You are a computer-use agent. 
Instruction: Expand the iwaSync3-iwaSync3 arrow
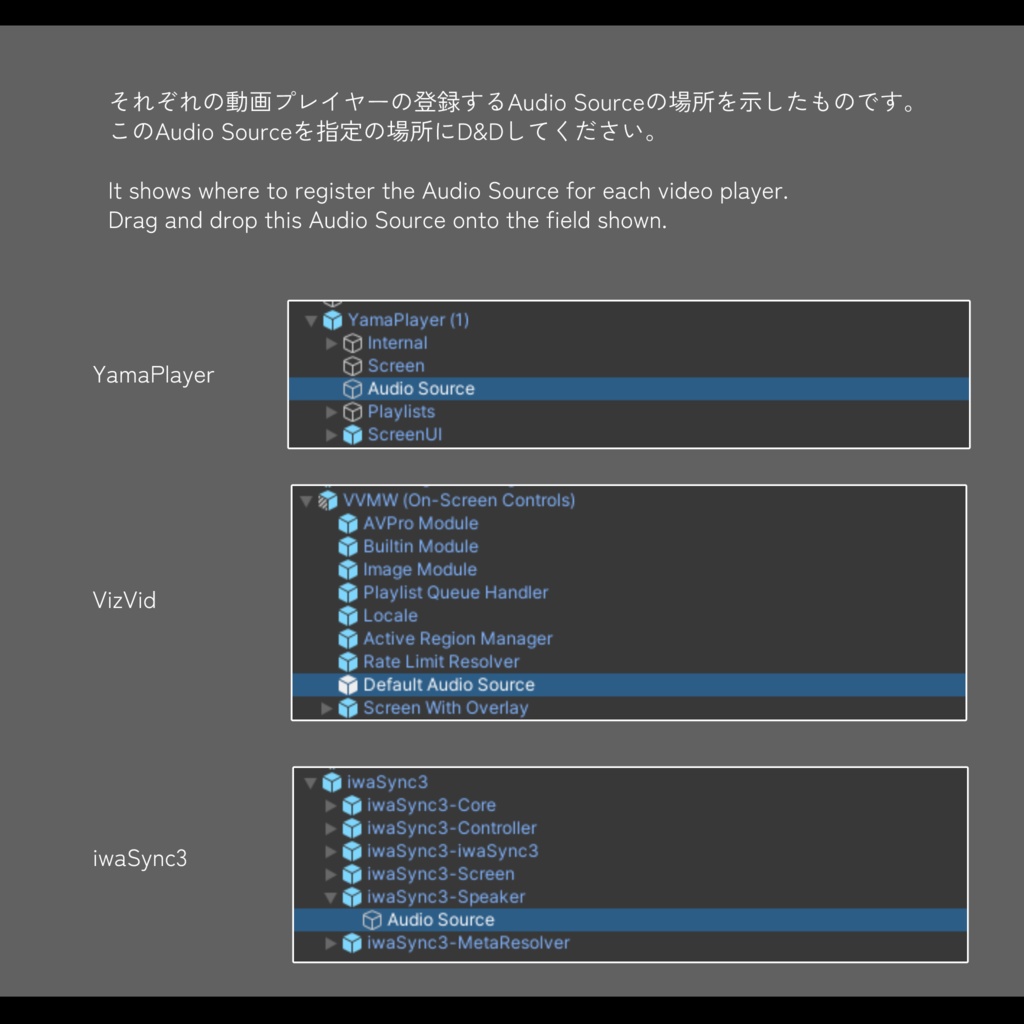[x=330, y=851]
